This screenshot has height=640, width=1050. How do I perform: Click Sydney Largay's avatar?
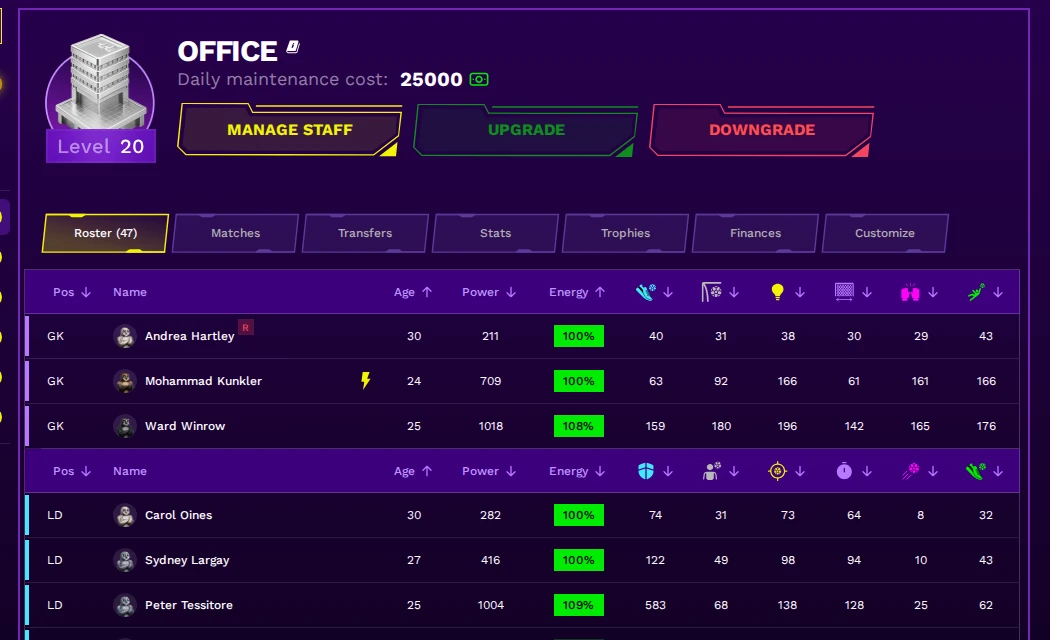point(125,560)
